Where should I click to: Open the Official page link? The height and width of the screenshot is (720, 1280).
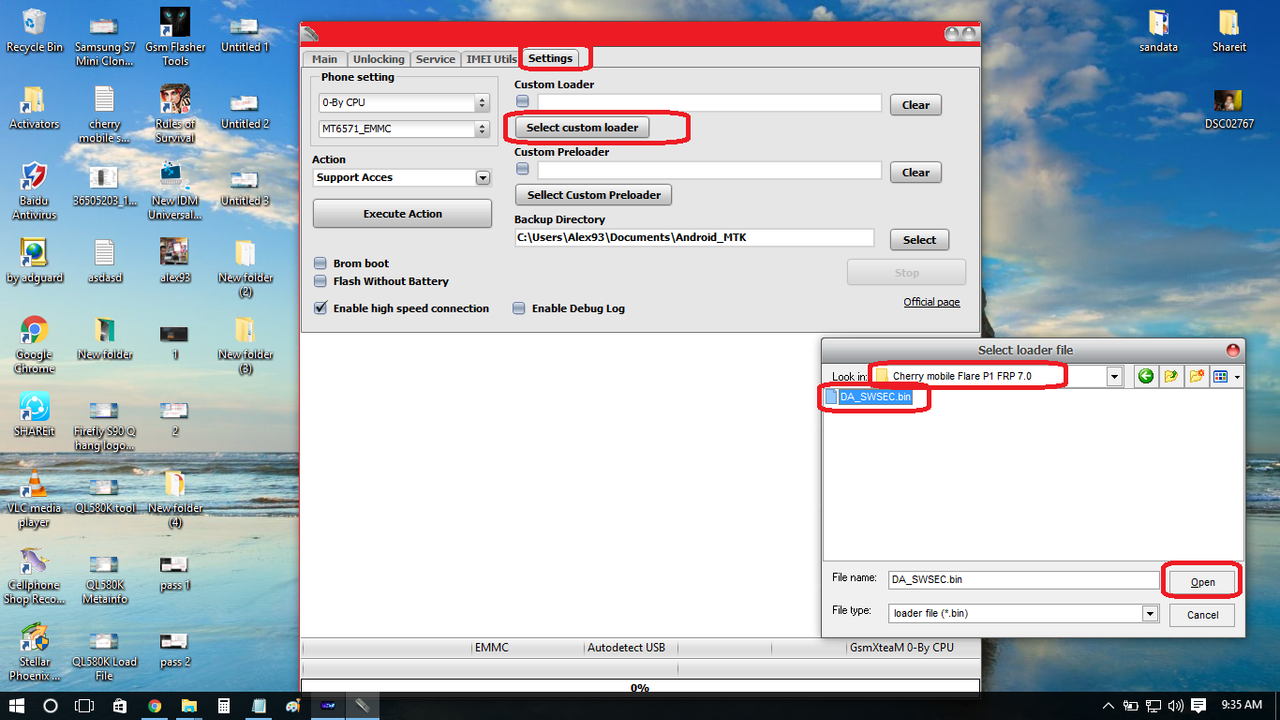point(932,302)
